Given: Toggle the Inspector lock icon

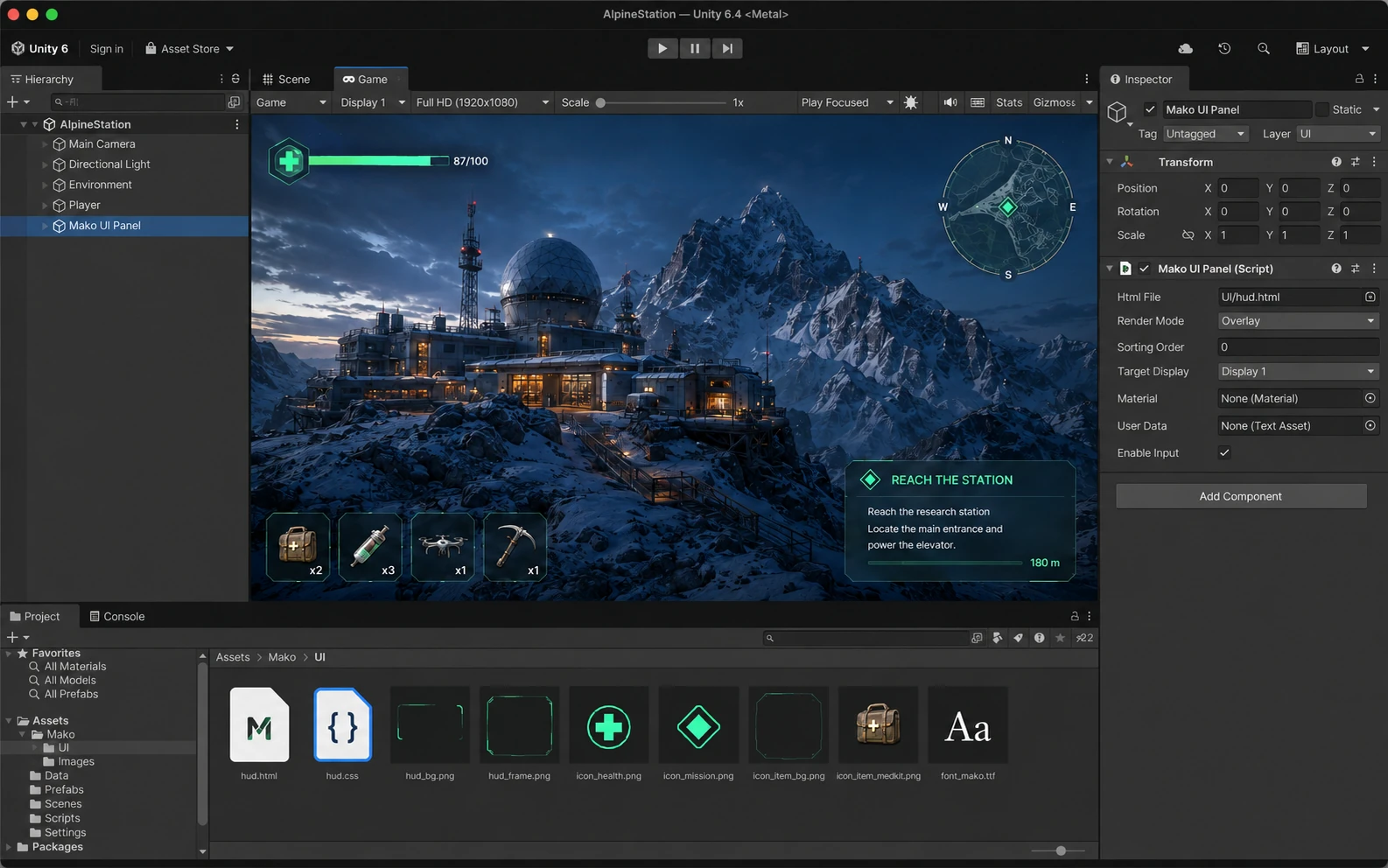Looking at the screenshot, I should click(1359, 79).
